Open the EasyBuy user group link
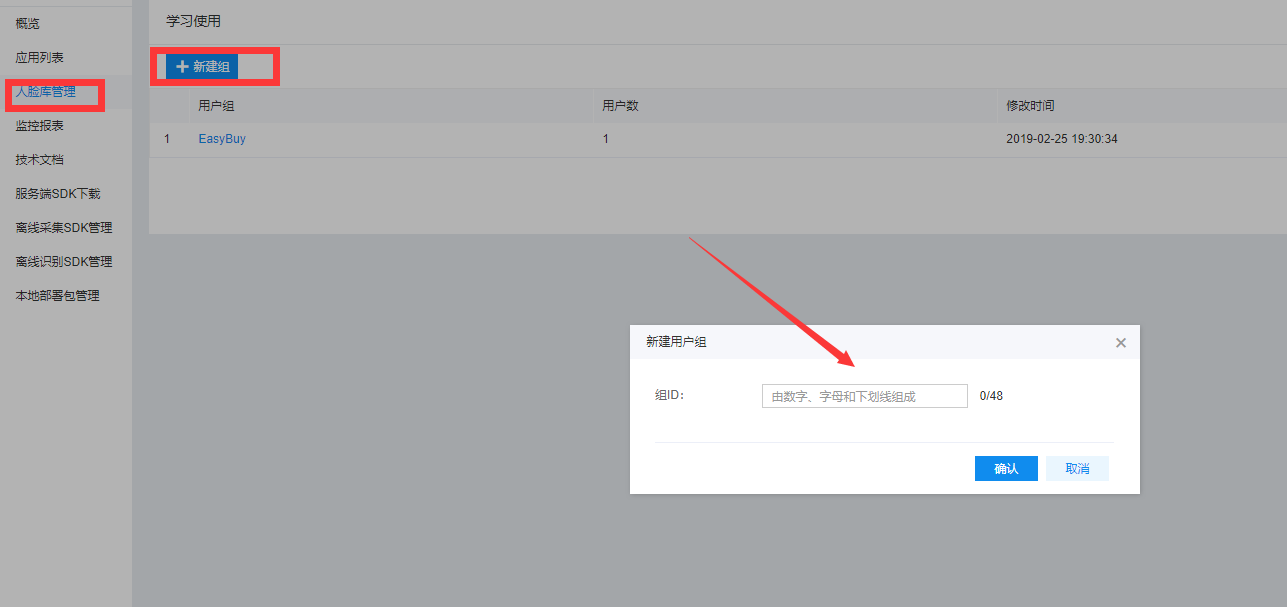The height and width of the screenshot is (607, 1287). pos(222,139)
